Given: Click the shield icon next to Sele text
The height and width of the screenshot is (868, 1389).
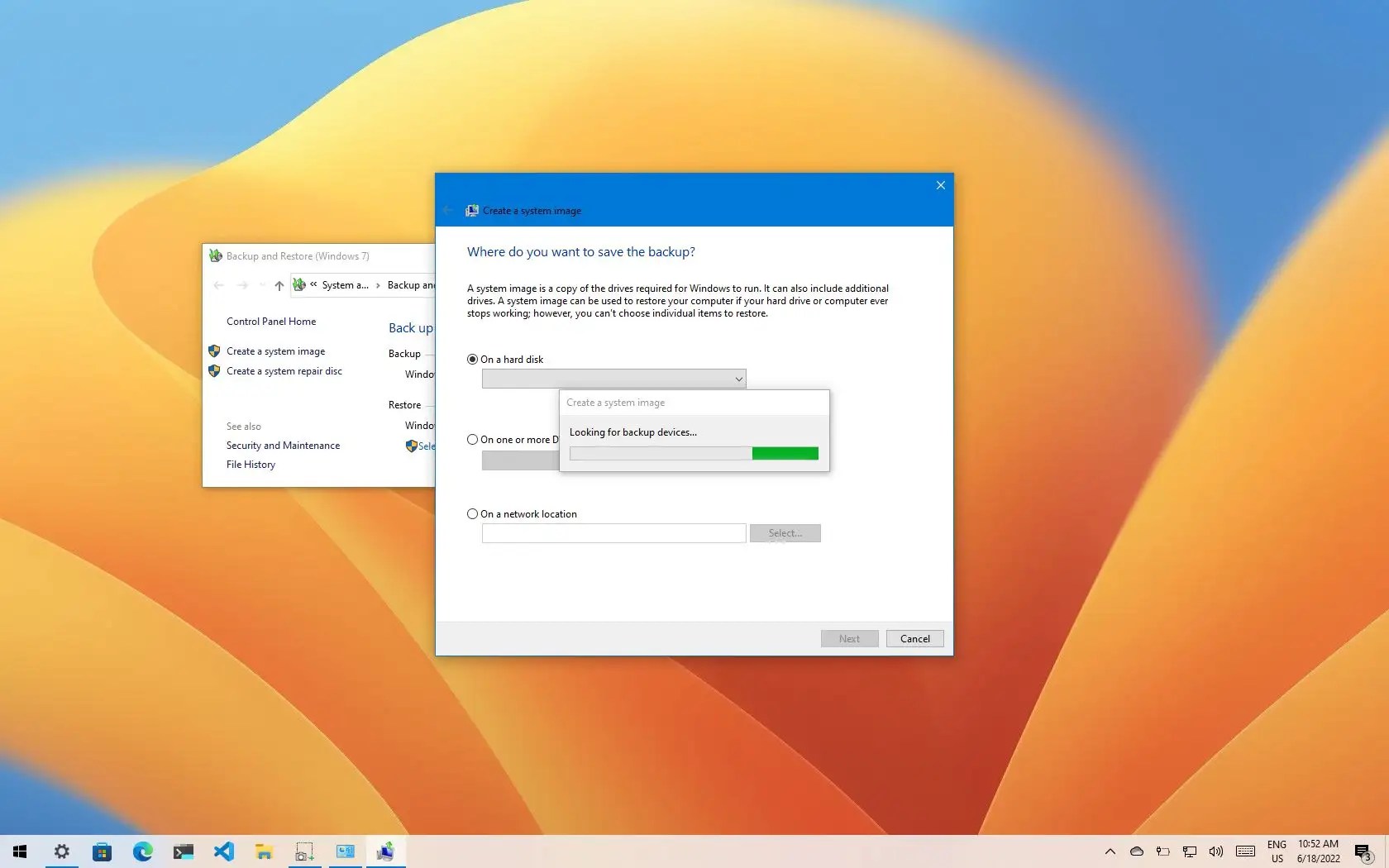Looking at the screenshot, I should [x=413, y=446].
